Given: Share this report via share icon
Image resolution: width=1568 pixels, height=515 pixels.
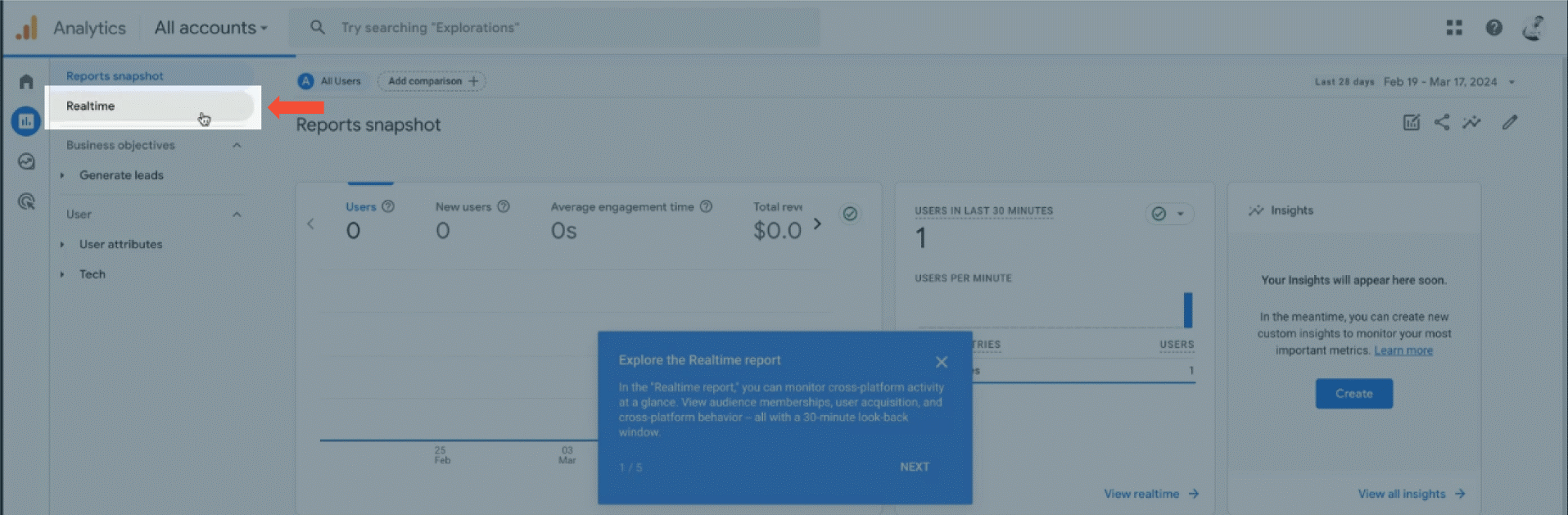Looking at the screenshot, I should (1442, 123).
